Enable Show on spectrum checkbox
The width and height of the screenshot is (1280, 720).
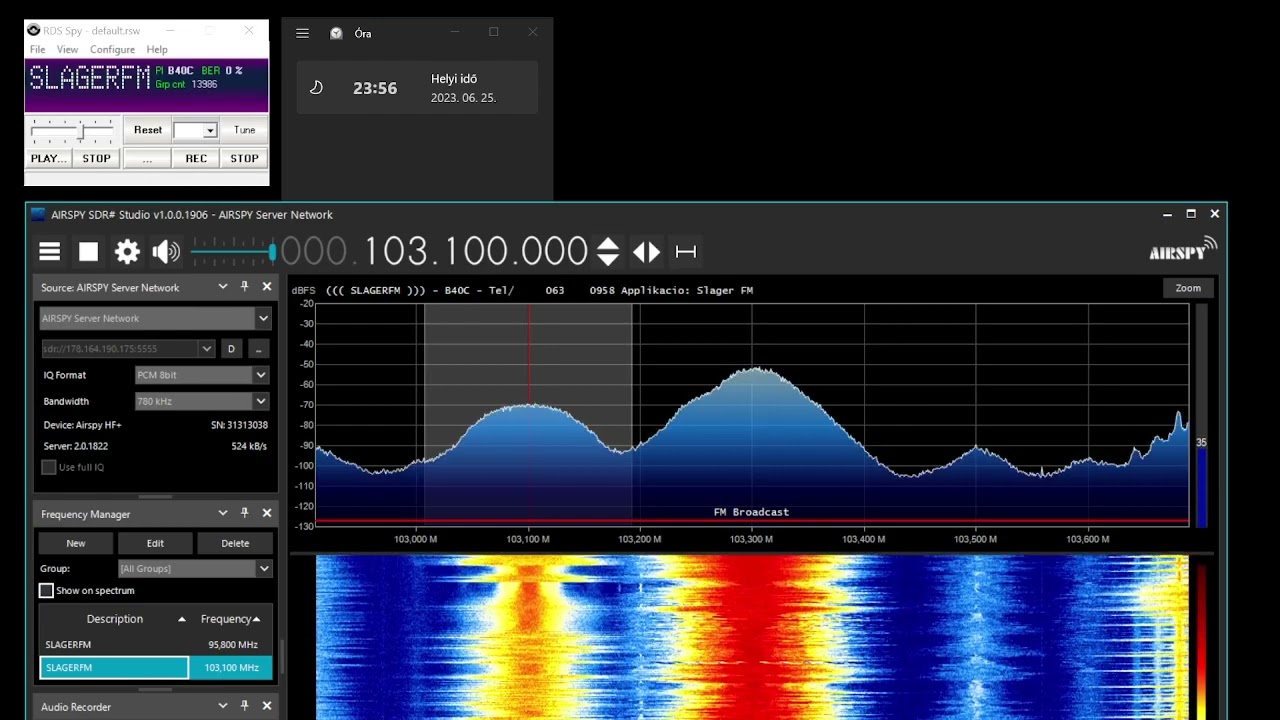[46, 591]
